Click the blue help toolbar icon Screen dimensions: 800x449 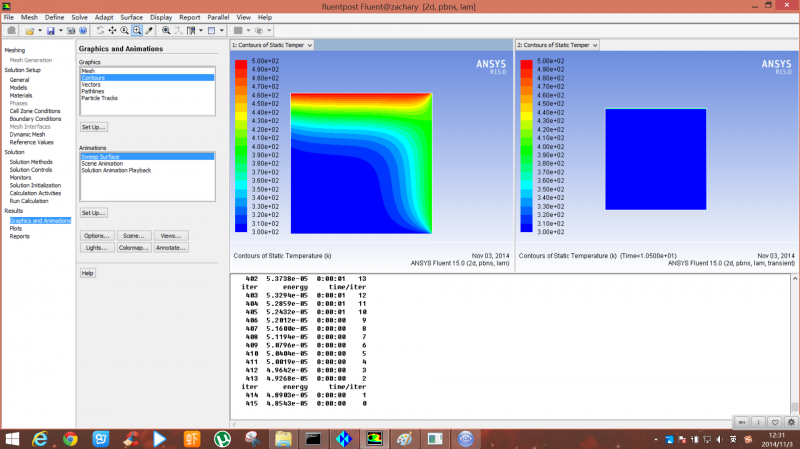coord(83,30)
